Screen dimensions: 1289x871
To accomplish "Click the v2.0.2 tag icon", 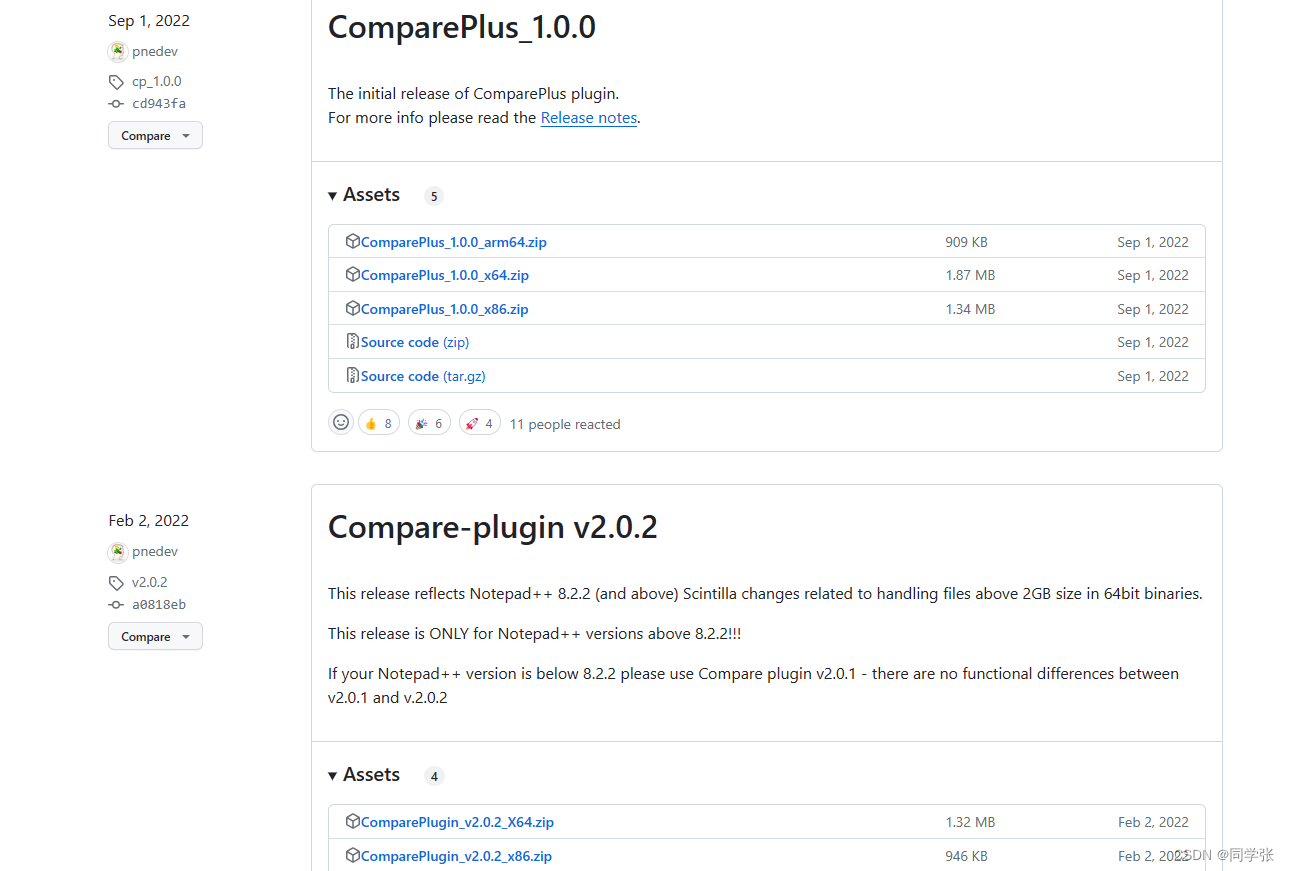I will (x=117, y=582).
